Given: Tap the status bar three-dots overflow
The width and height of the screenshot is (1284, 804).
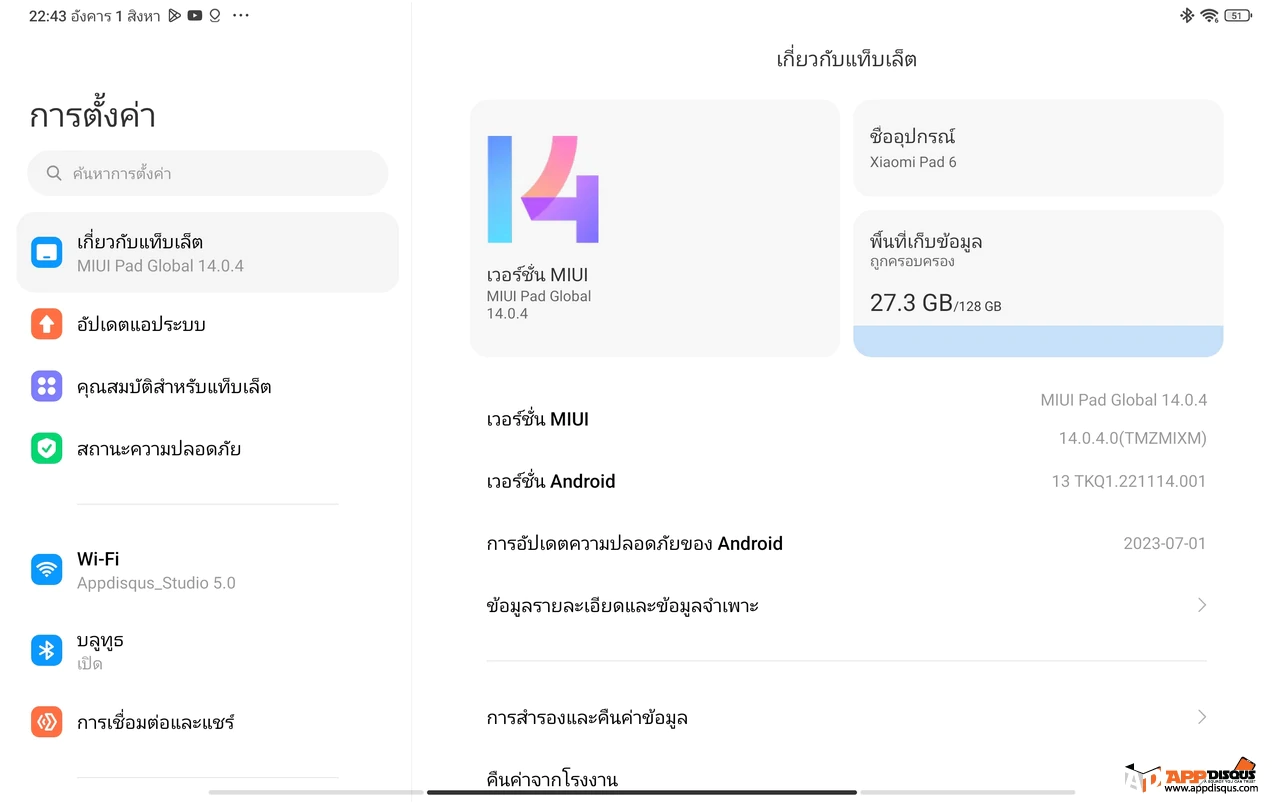Looking at the screenshot, I should [240, 15].
